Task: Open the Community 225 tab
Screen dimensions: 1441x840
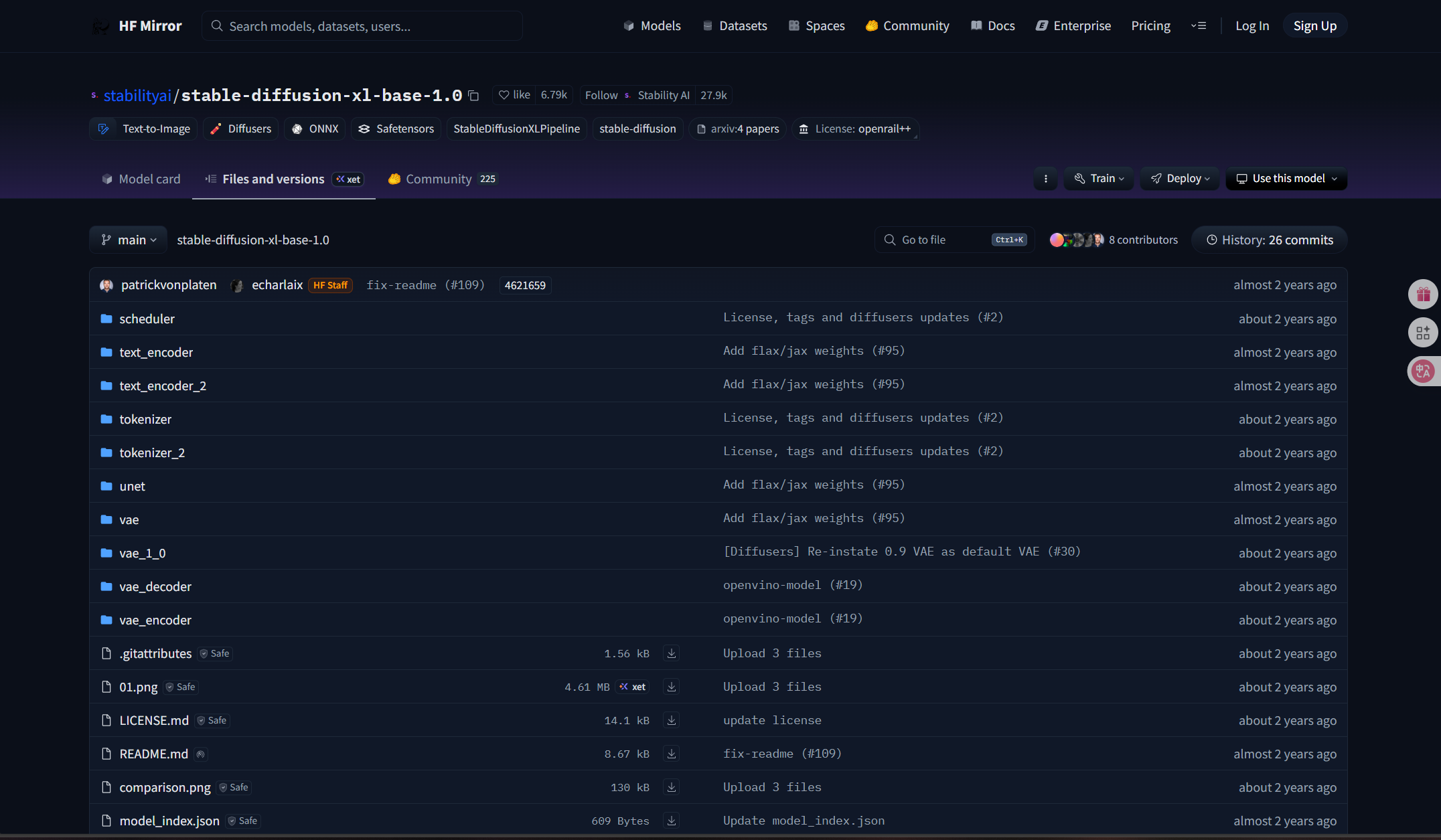Action: (x=443, y=179)
